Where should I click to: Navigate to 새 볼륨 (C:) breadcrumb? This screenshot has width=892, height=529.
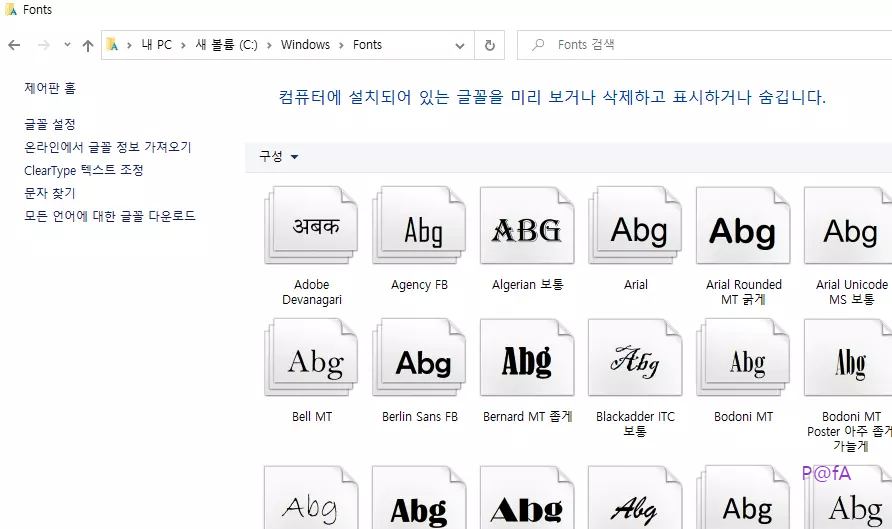(226, 44)
